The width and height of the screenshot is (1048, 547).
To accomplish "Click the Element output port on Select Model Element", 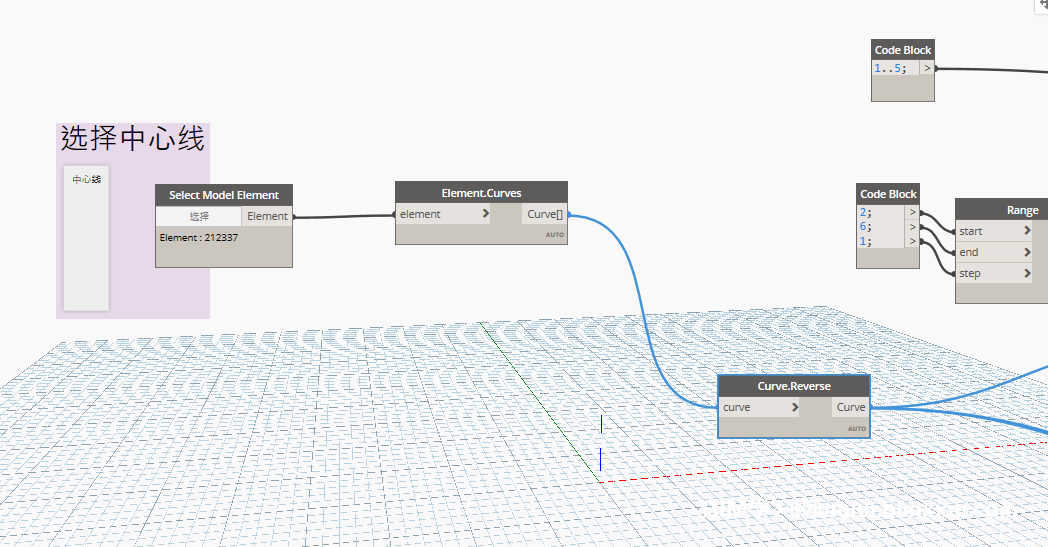I will point(267,216).
